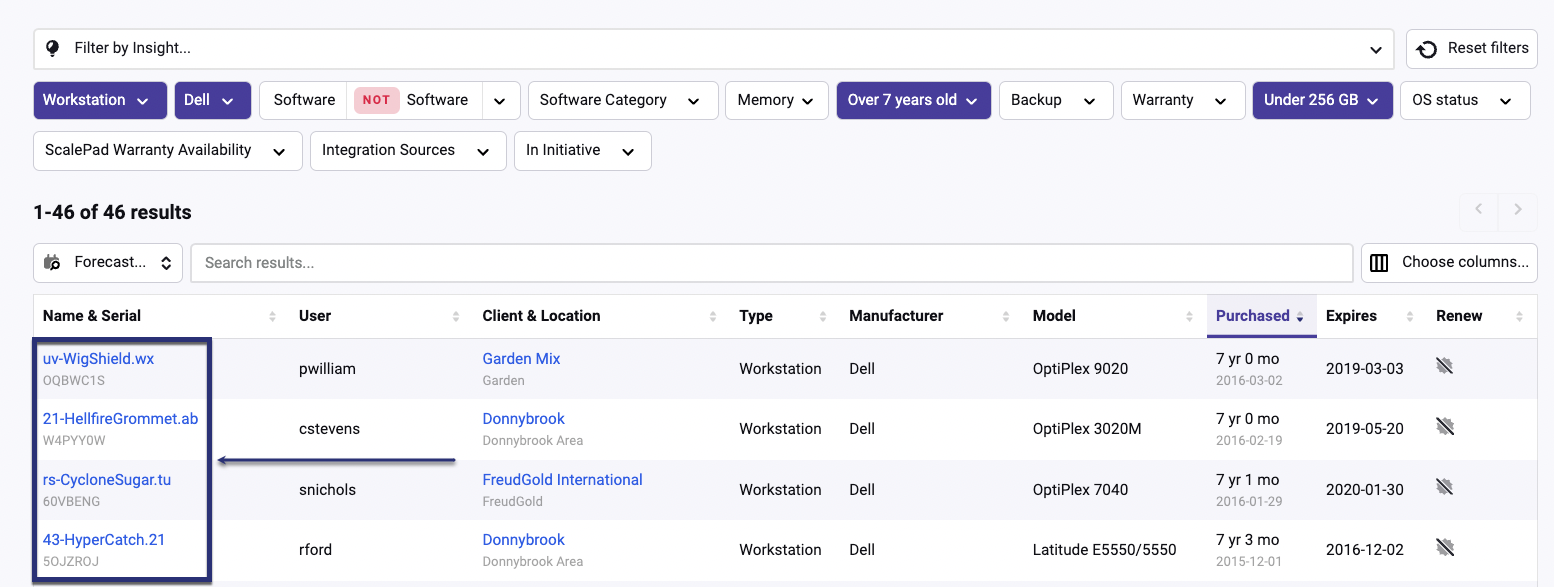The width and height of the screenshot is (1554, 587).
Task: Click the Type column header
Action: [756, 316]
